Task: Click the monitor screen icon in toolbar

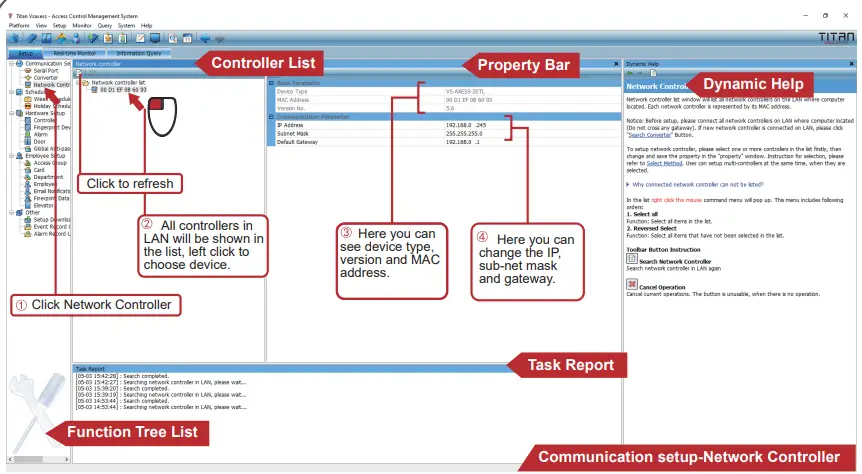Action: tap(155, 38)
